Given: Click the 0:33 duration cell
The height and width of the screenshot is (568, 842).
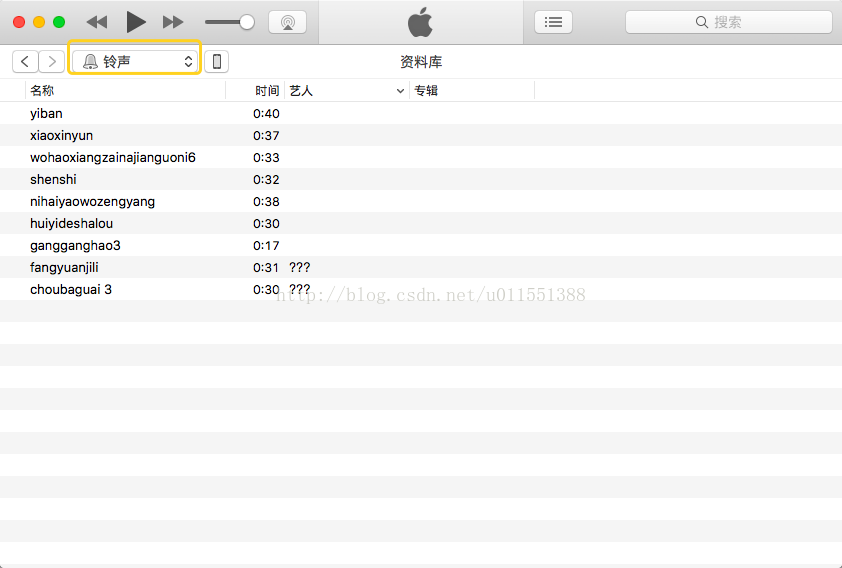Looking at the screenshot, I should pos(266,157).
